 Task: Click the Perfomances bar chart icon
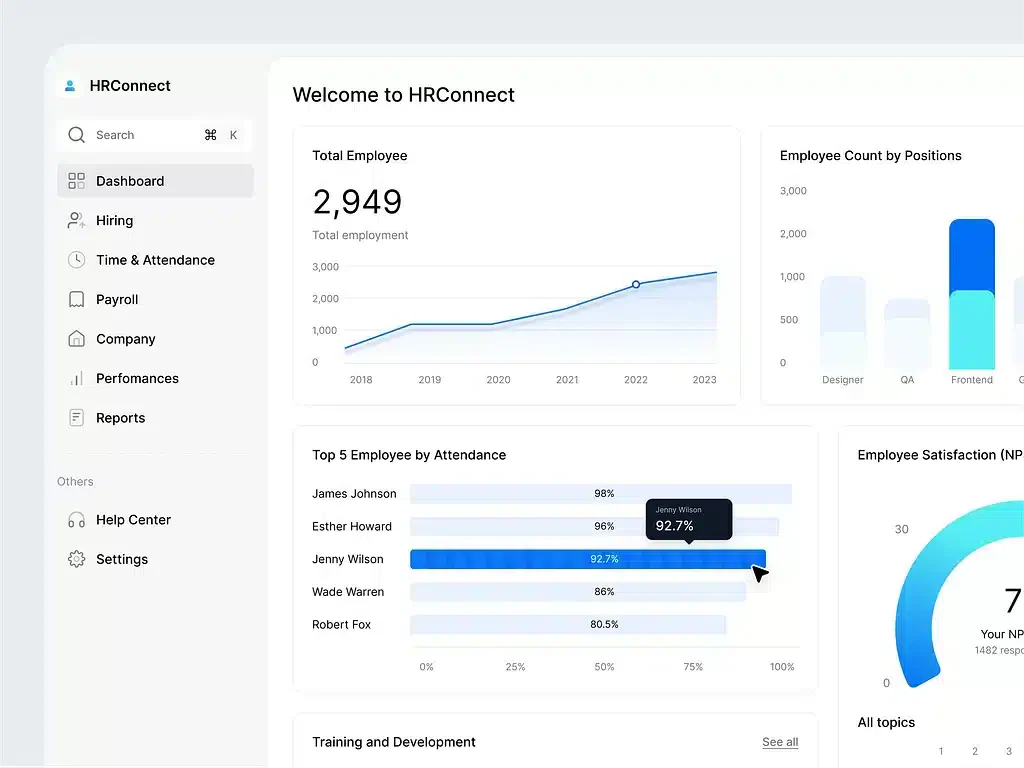click(76, 379)
